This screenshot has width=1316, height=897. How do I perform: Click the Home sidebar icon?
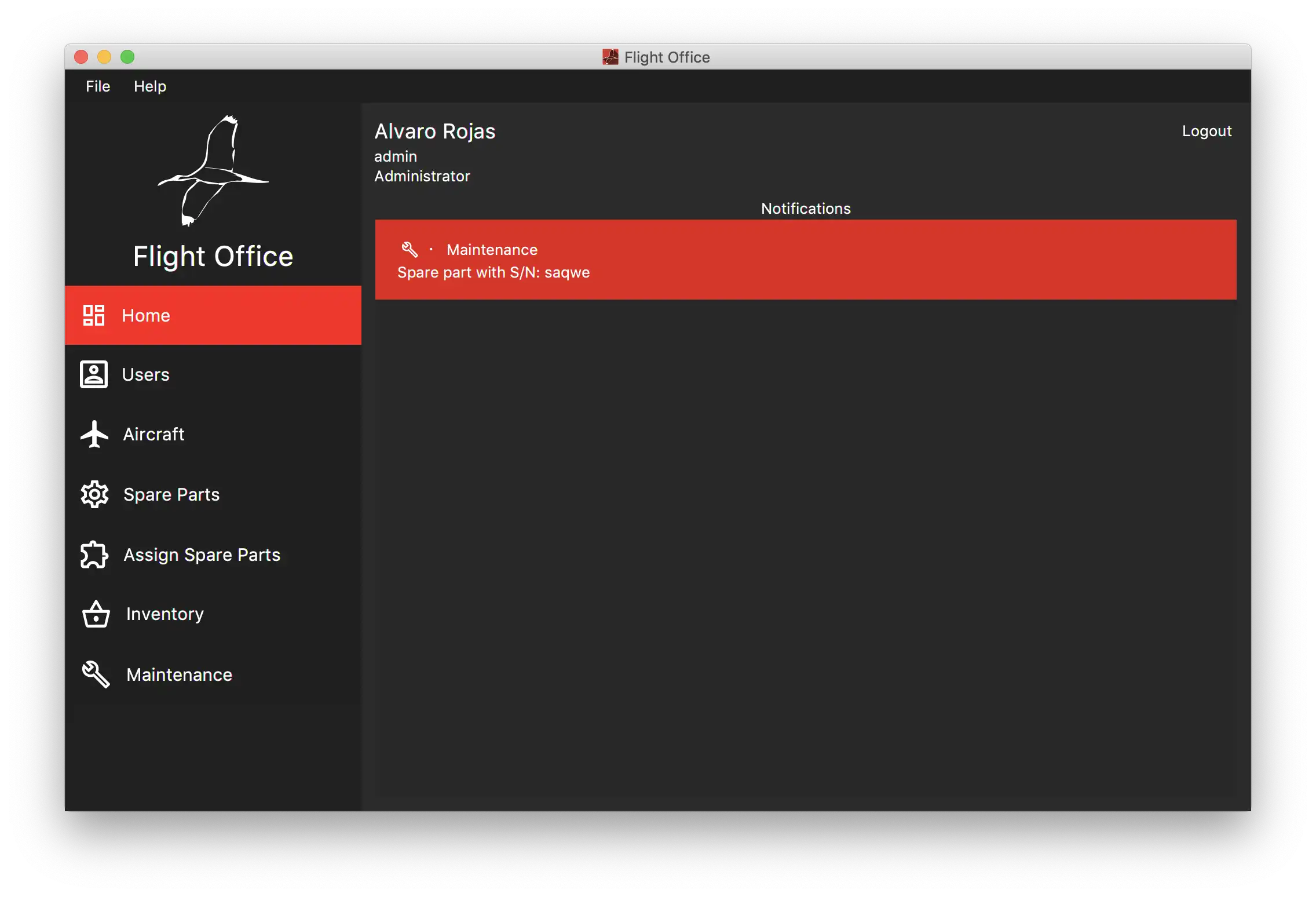[x=93, y=315]
